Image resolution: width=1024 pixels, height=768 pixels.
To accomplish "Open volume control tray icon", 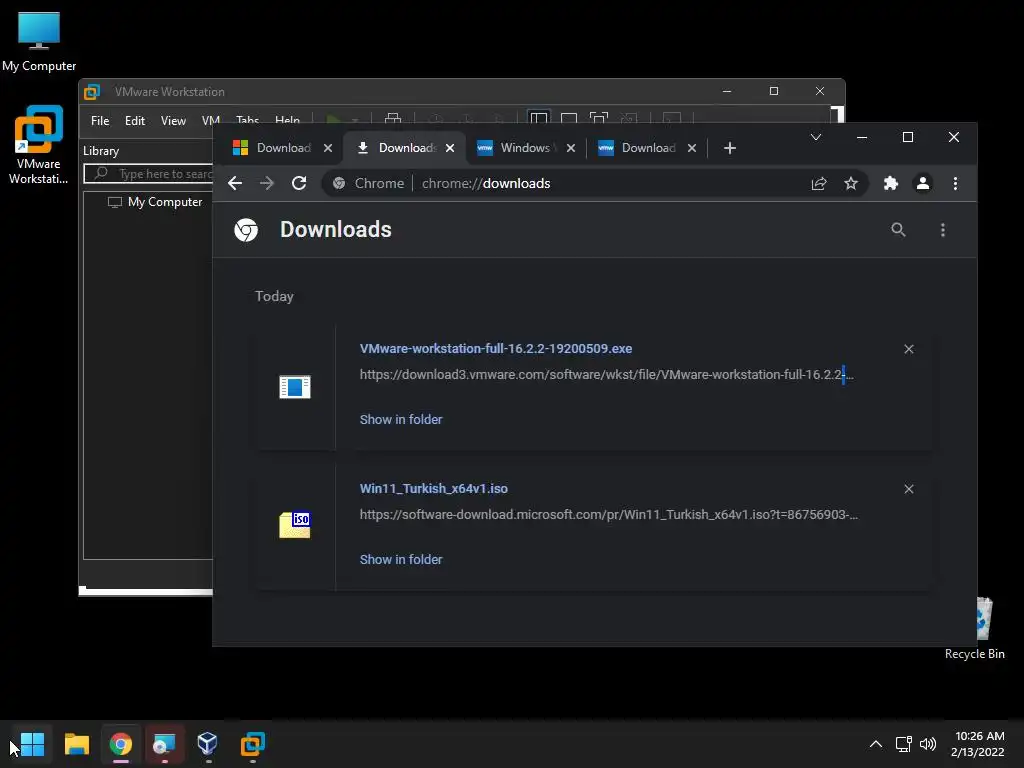I will 928,744.
